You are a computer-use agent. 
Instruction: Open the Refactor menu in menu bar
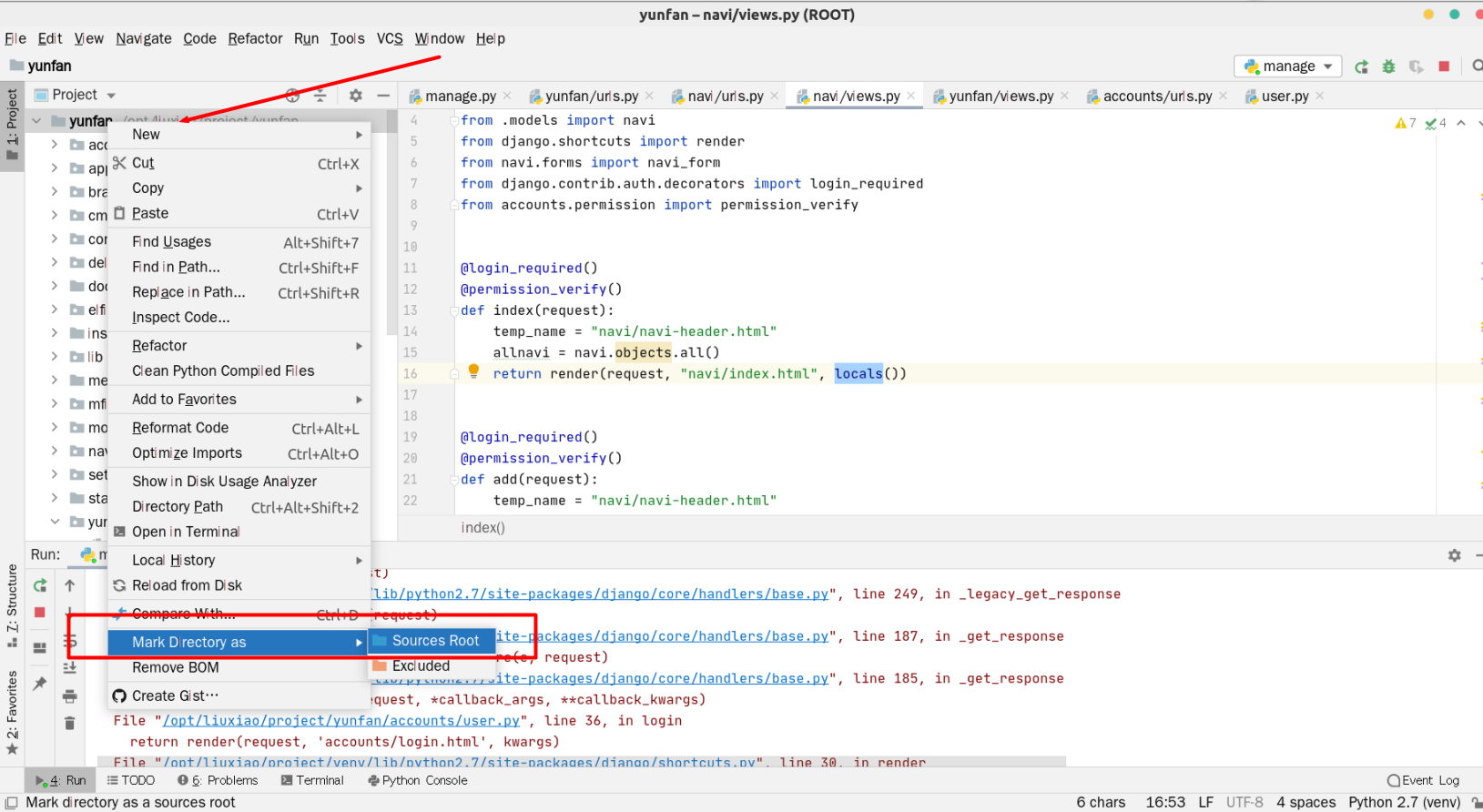click(255, 38)
